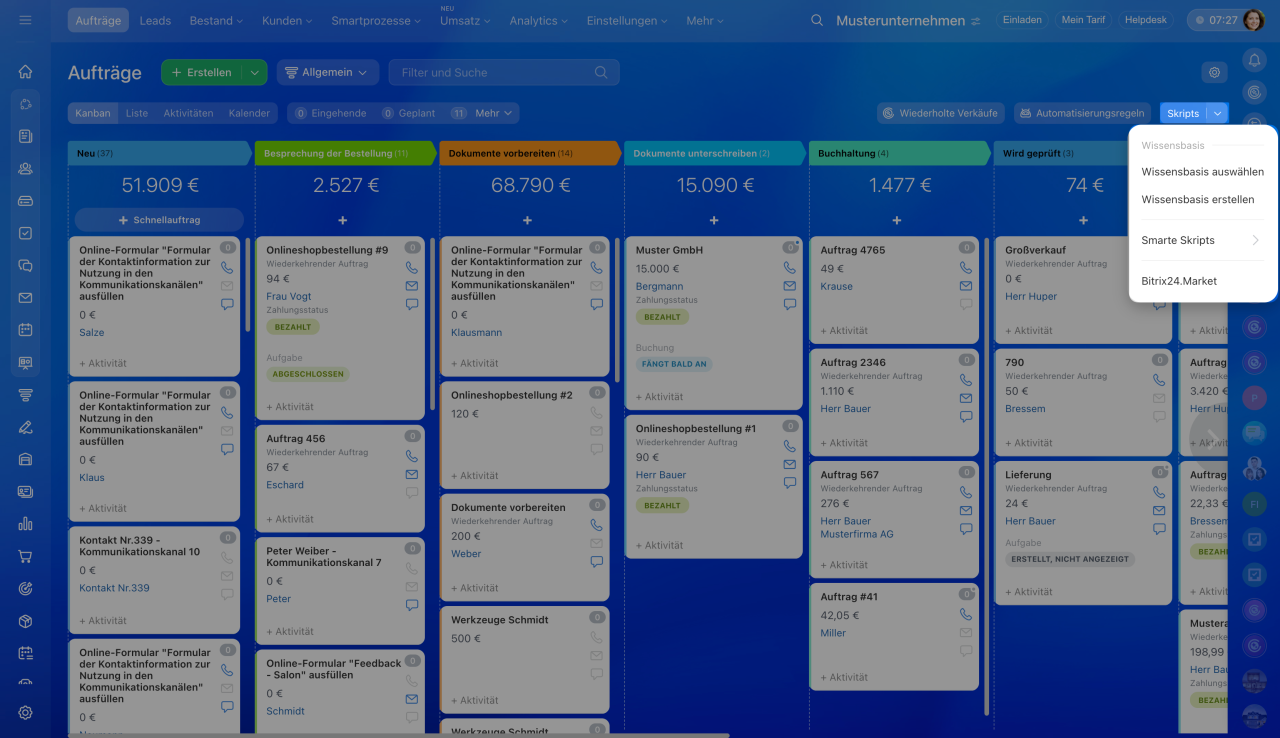
Task: Select the Kanban view tab
Action: pyautogui.click(x=93, y=113)
